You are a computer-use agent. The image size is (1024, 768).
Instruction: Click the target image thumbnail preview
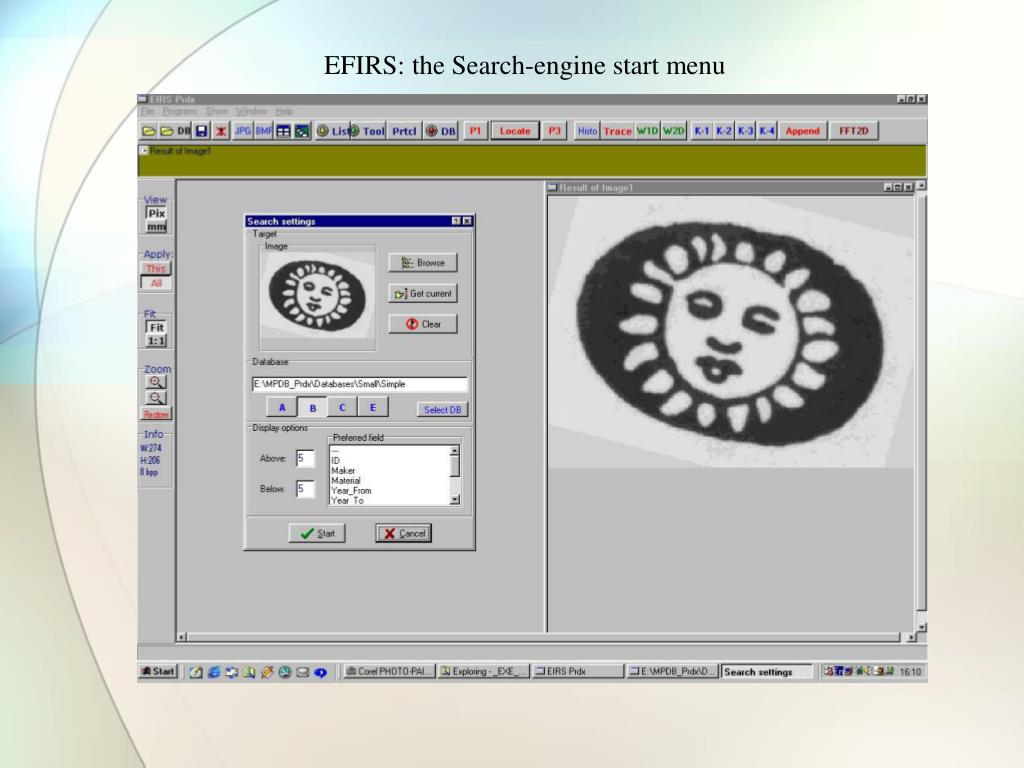317,296
